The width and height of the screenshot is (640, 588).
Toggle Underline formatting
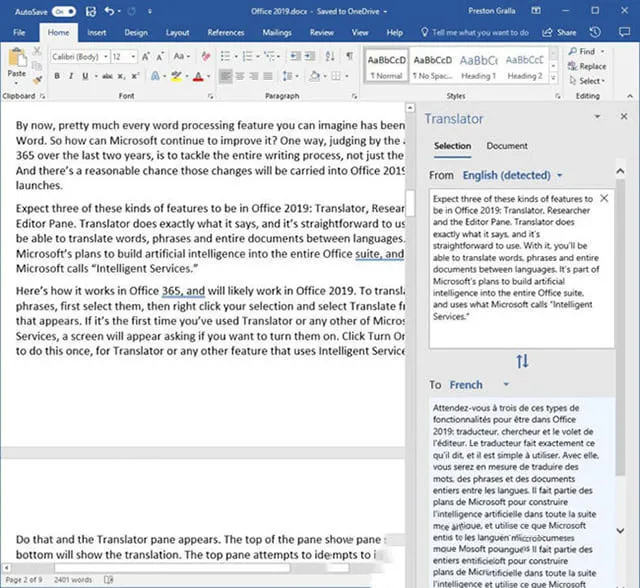pyautogui.click(x=85, y=76)
